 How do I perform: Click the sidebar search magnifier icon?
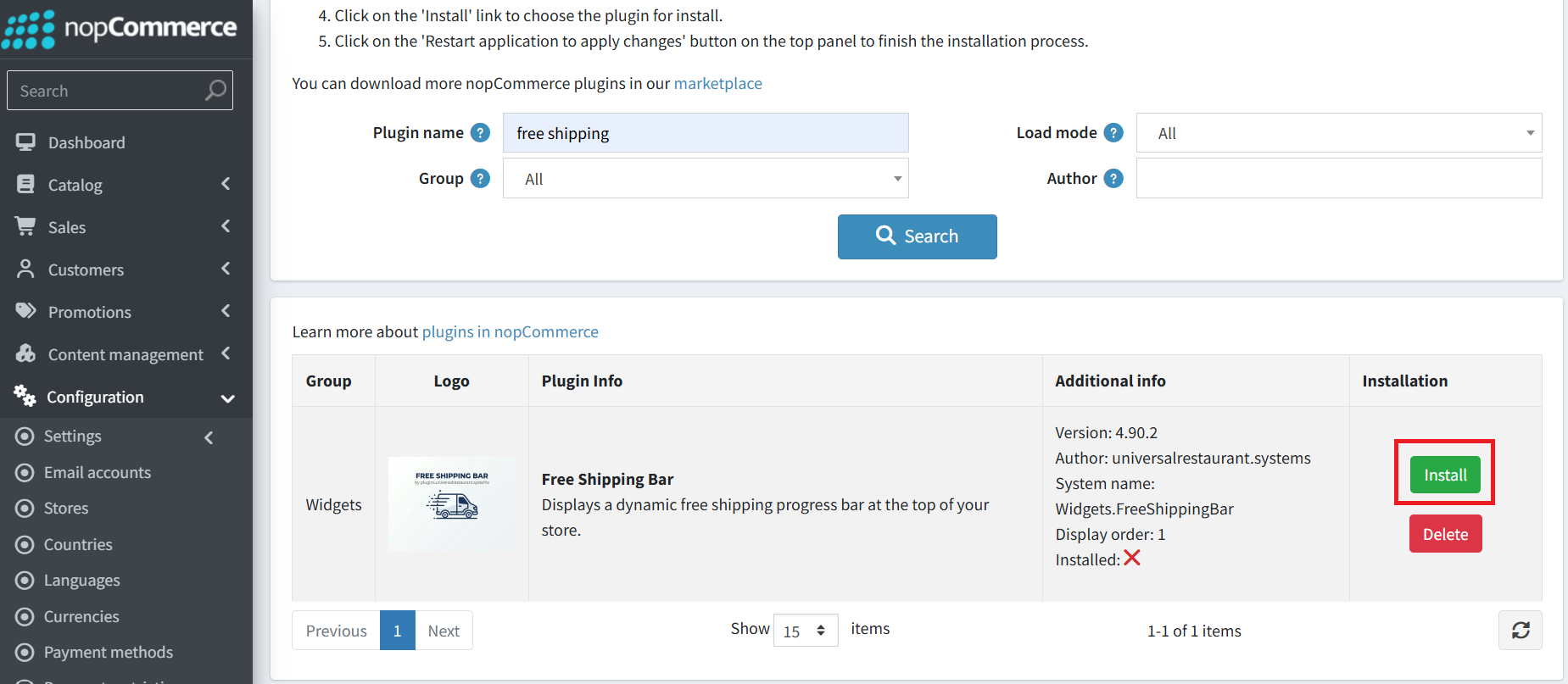pos(215,90)
